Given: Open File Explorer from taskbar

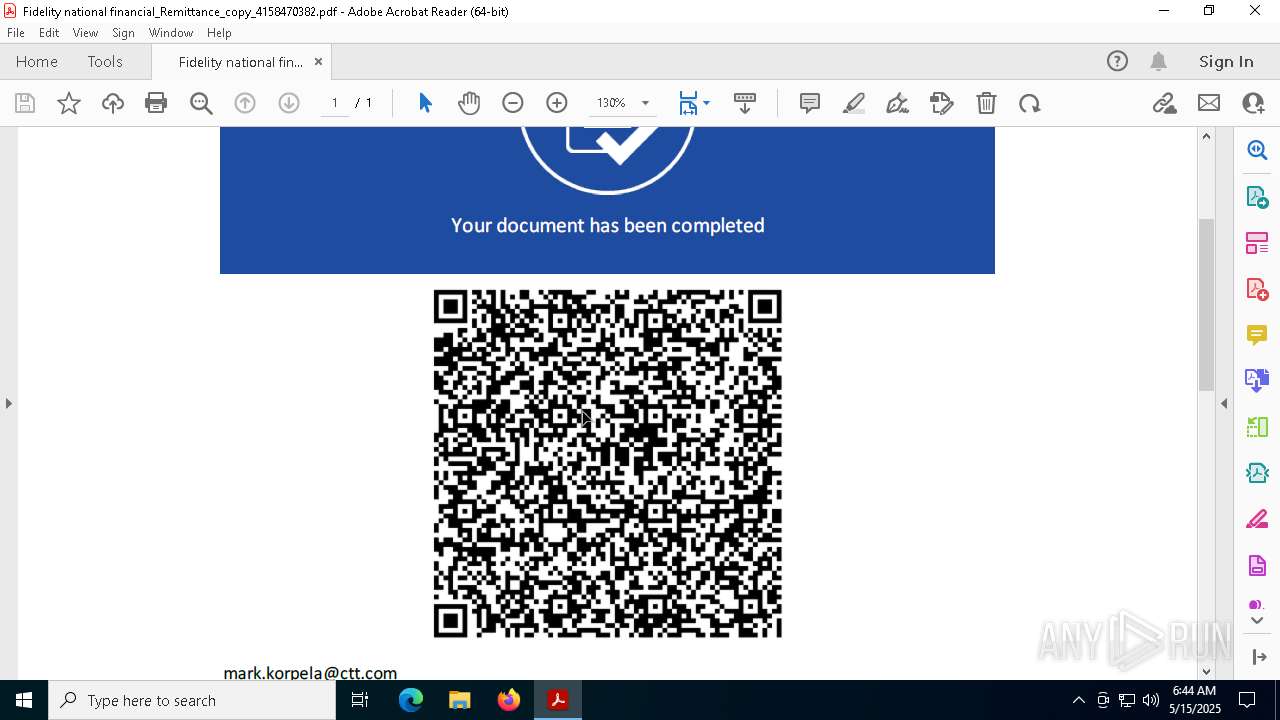Looking at the screenshot, I should [x=460, y=700].
